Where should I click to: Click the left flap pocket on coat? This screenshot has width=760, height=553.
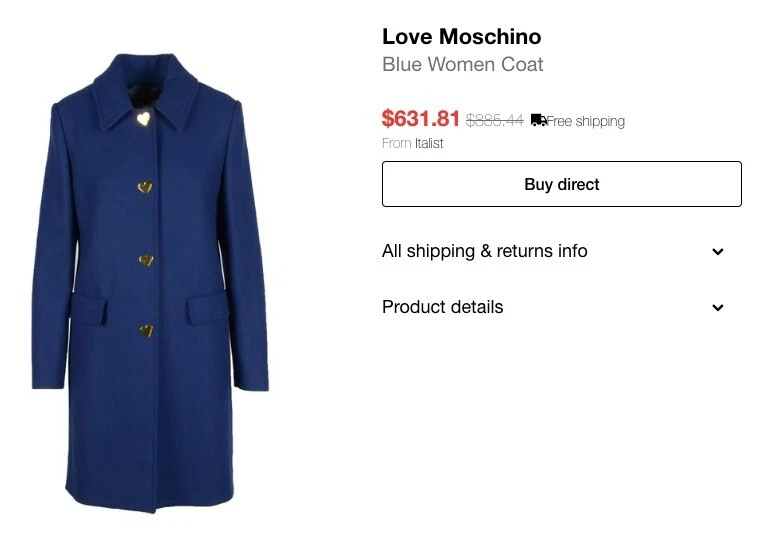89,308
